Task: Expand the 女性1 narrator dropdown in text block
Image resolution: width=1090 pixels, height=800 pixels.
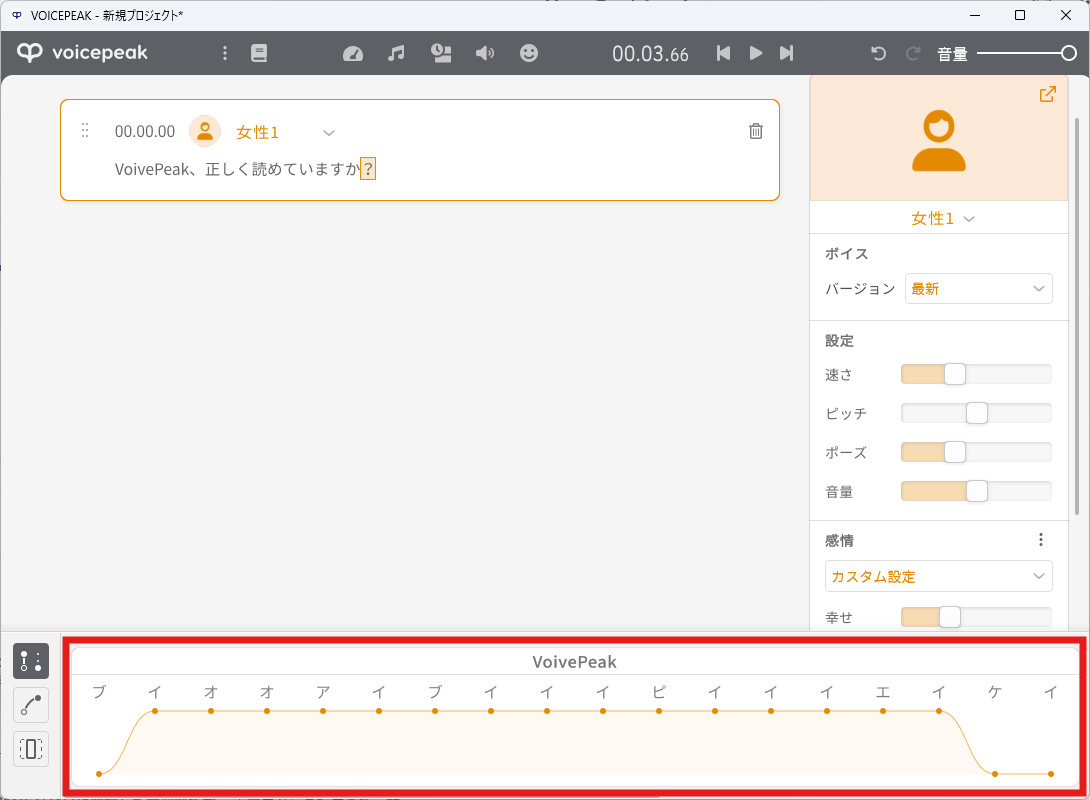Action: [x=329, y=132]
